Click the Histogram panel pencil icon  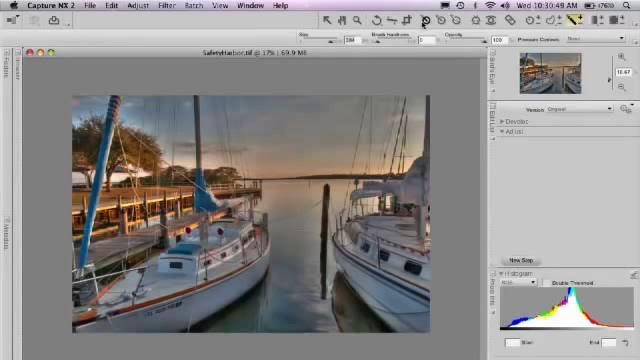(x=634, y=276)
